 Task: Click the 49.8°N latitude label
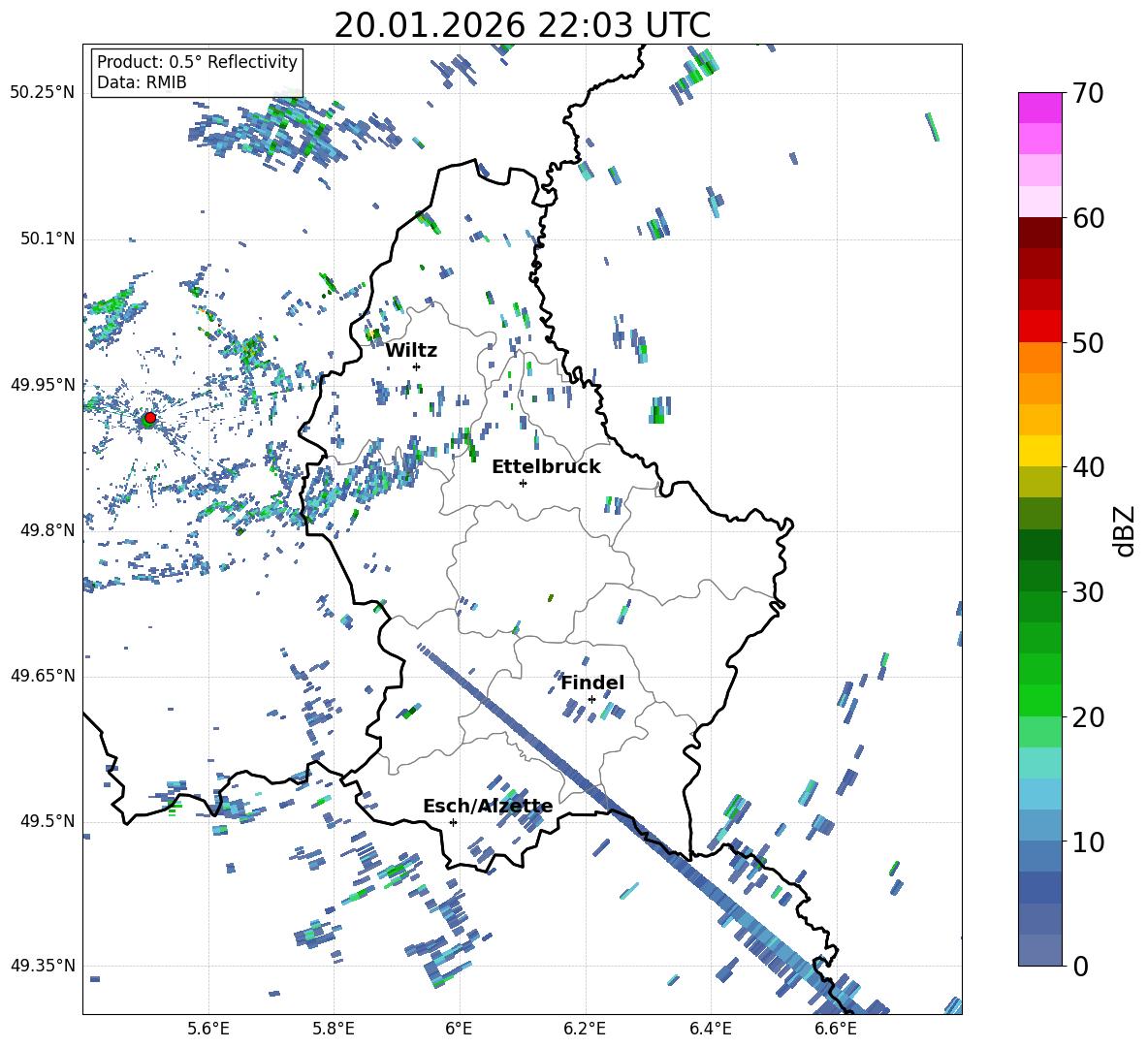[48, 530]
